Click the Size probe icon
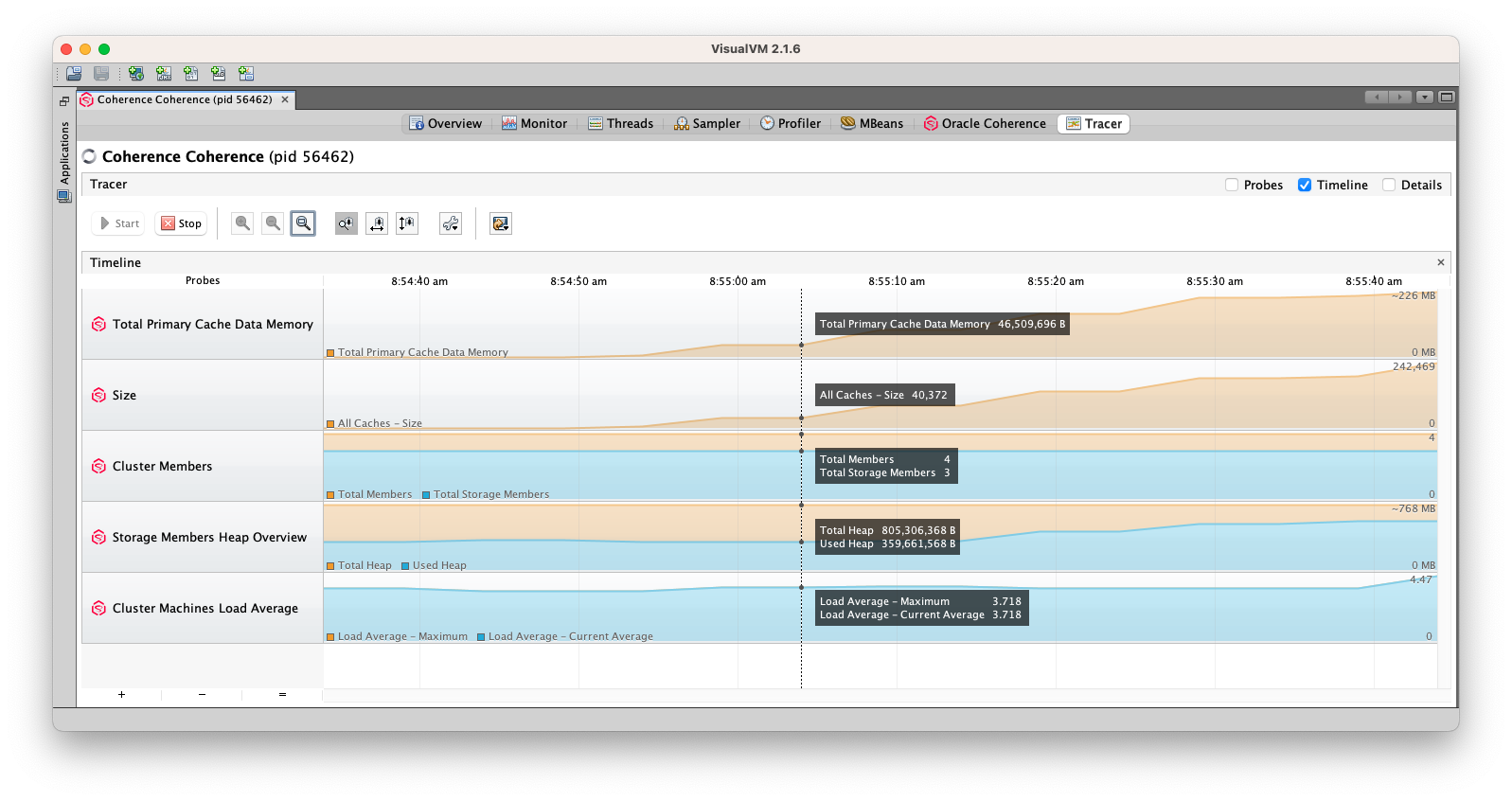 point(98,395)
